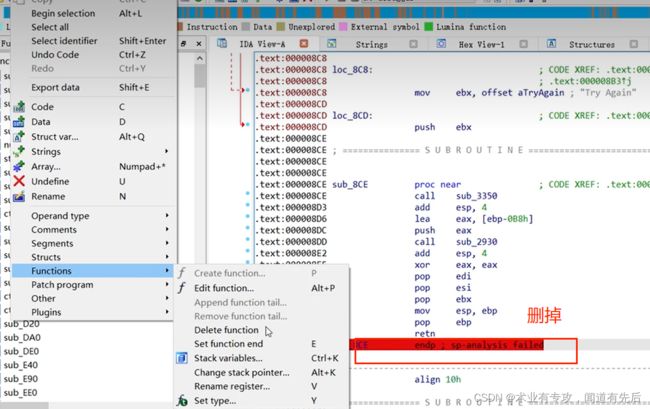The image size is (650, 409).
Task: Choose Rename register option
Action: click(x=232, y=386)
